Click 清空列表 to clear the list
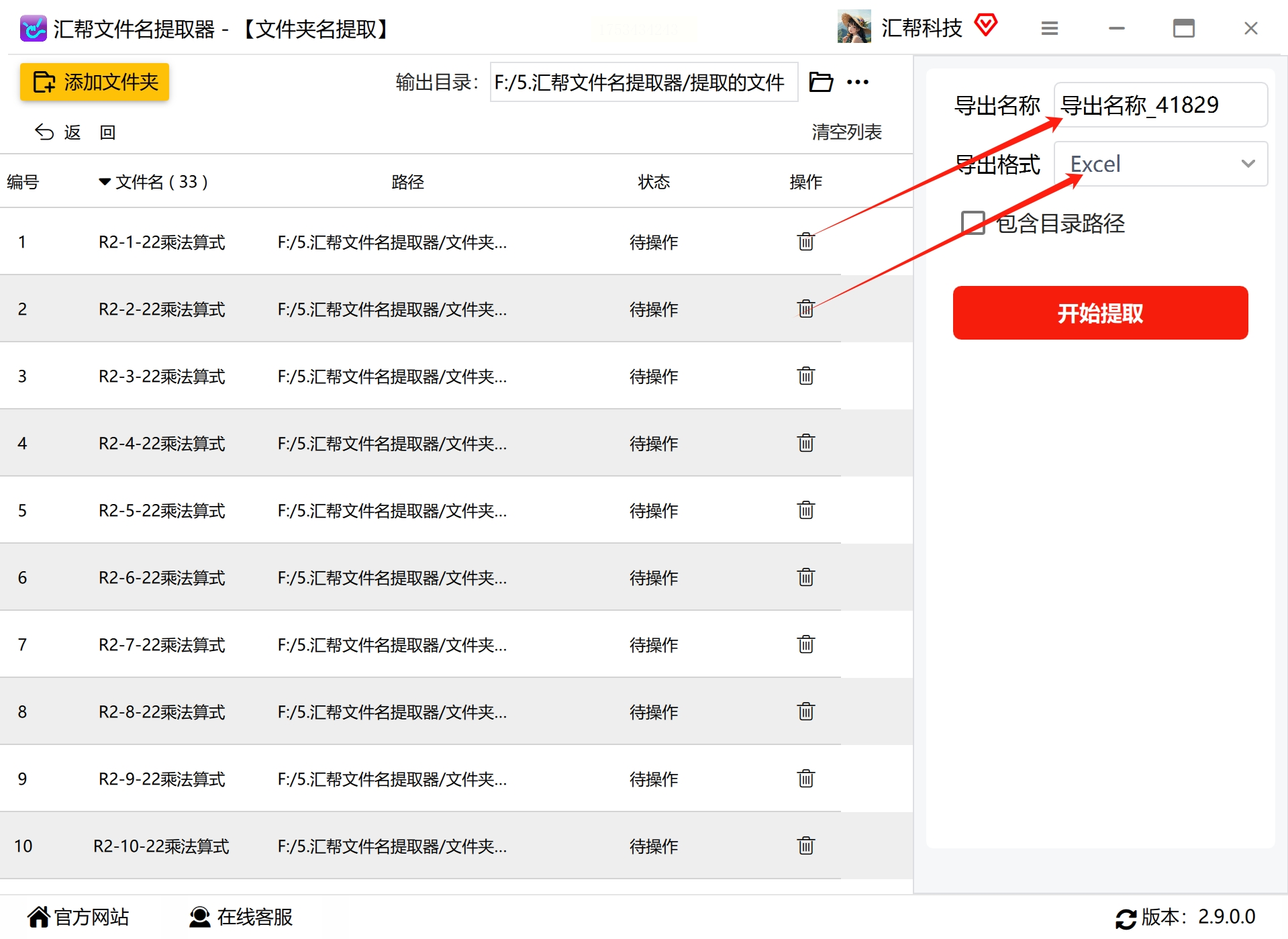1288x939 pixels. click(x=846, y=132)
